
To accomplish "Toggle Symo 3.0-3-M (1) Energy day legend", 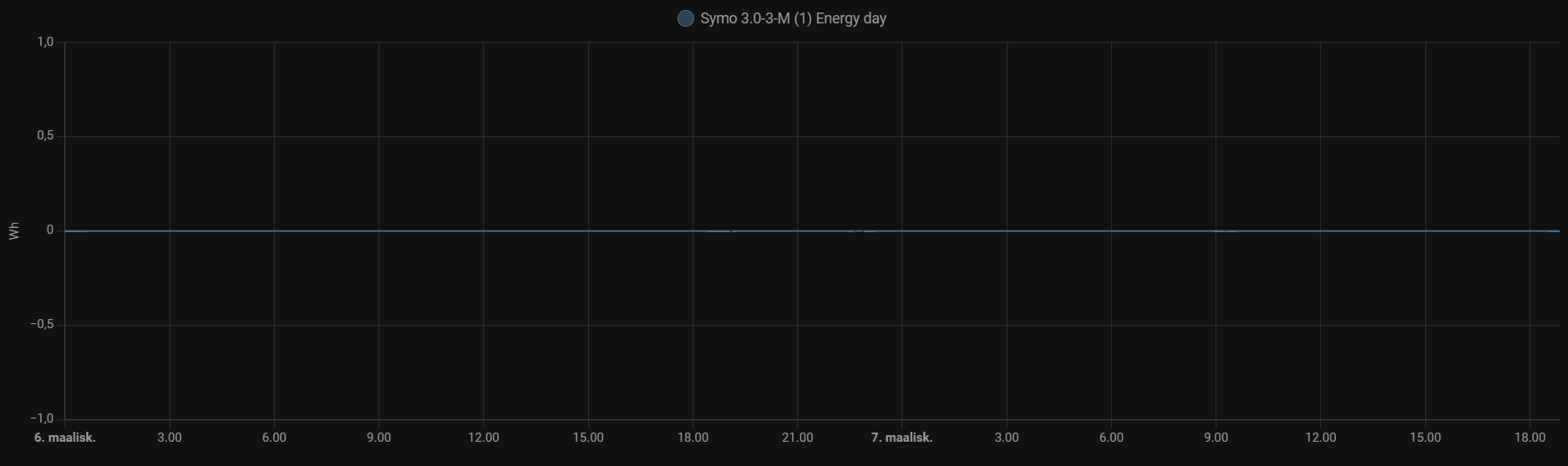I will pos(782,18).
